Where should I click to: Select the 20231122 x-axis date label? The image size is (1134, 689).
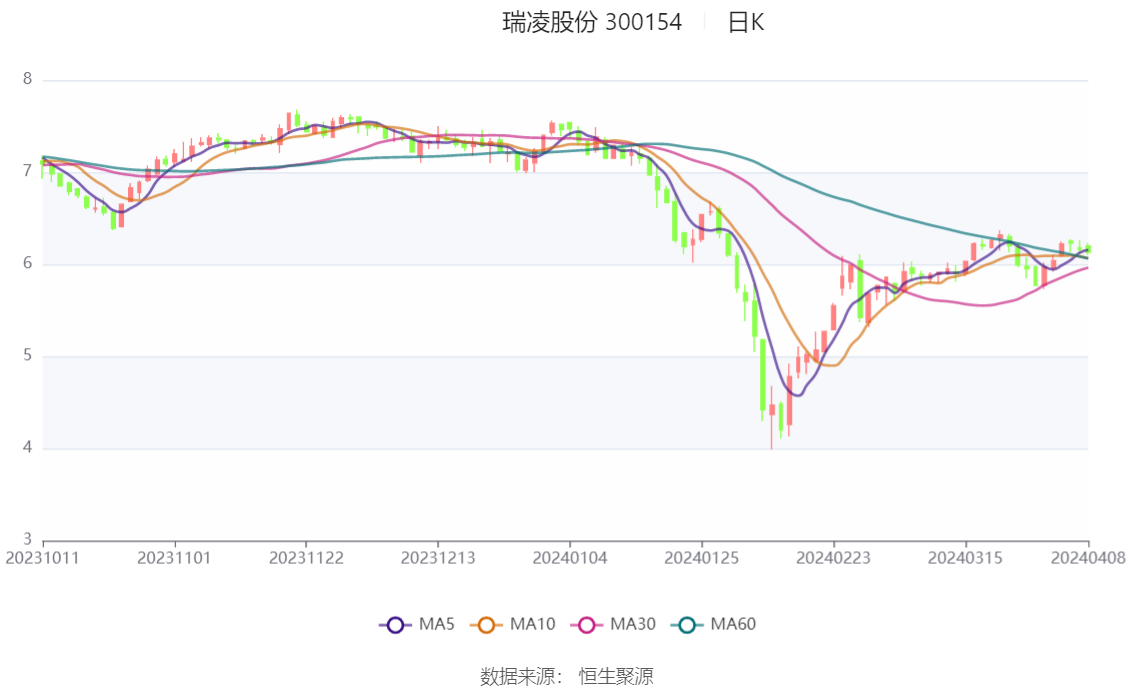[306, 557]
